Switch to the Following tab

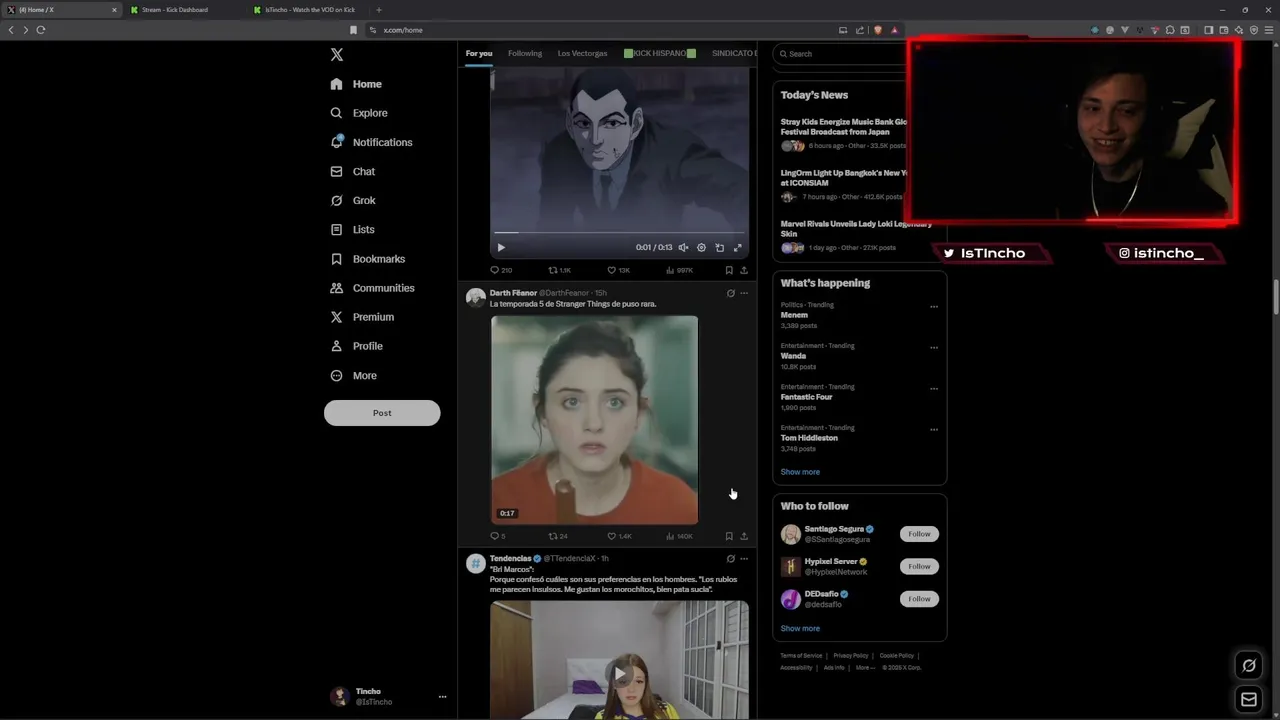pyautogui.click(x=525, y=53)
